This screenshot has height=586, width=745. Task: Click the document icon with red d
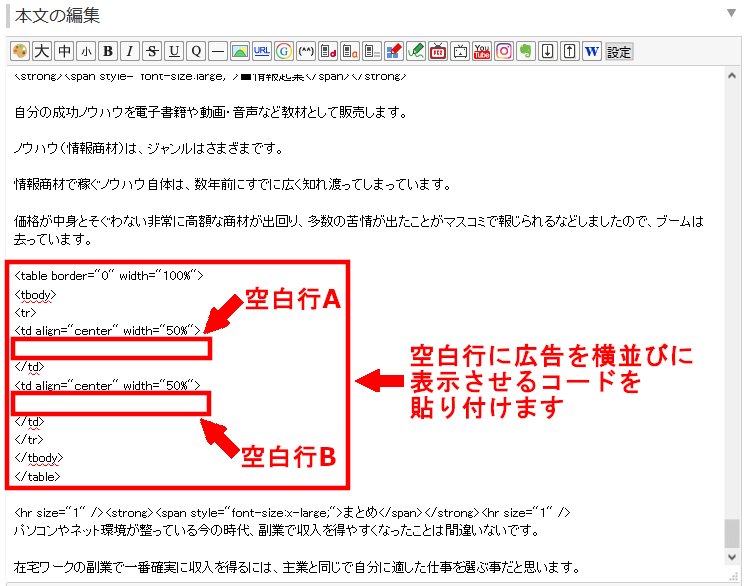328,51
